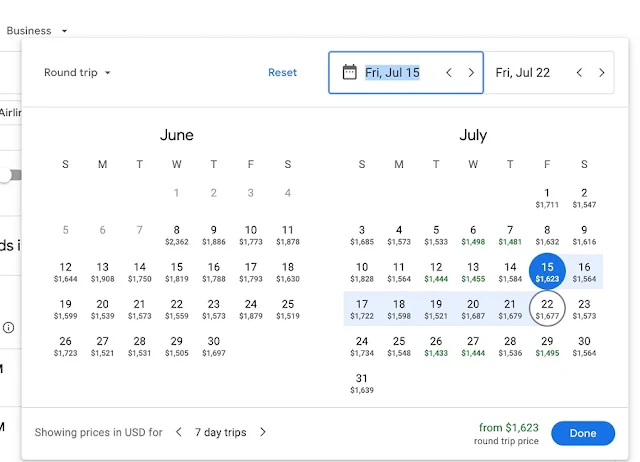Select July 31 with $1,639 fare
Viewport: 640px width, 462px height.
click(362, 382)
